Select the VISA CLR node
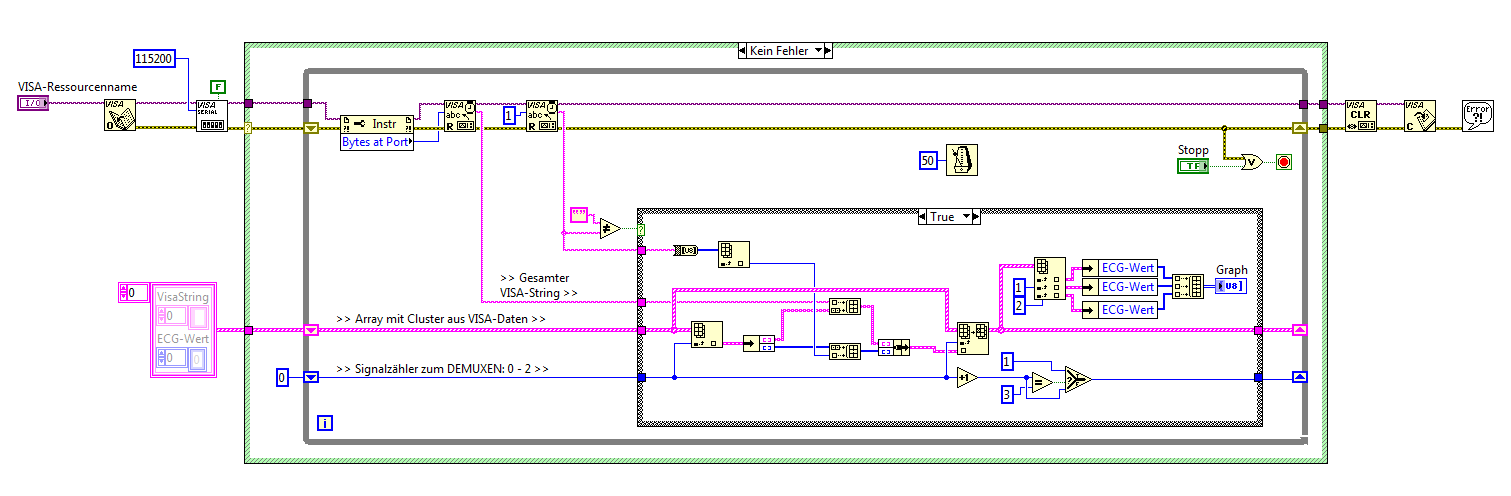This screenshot has height=496, width=1511. tap(1360, 115)
